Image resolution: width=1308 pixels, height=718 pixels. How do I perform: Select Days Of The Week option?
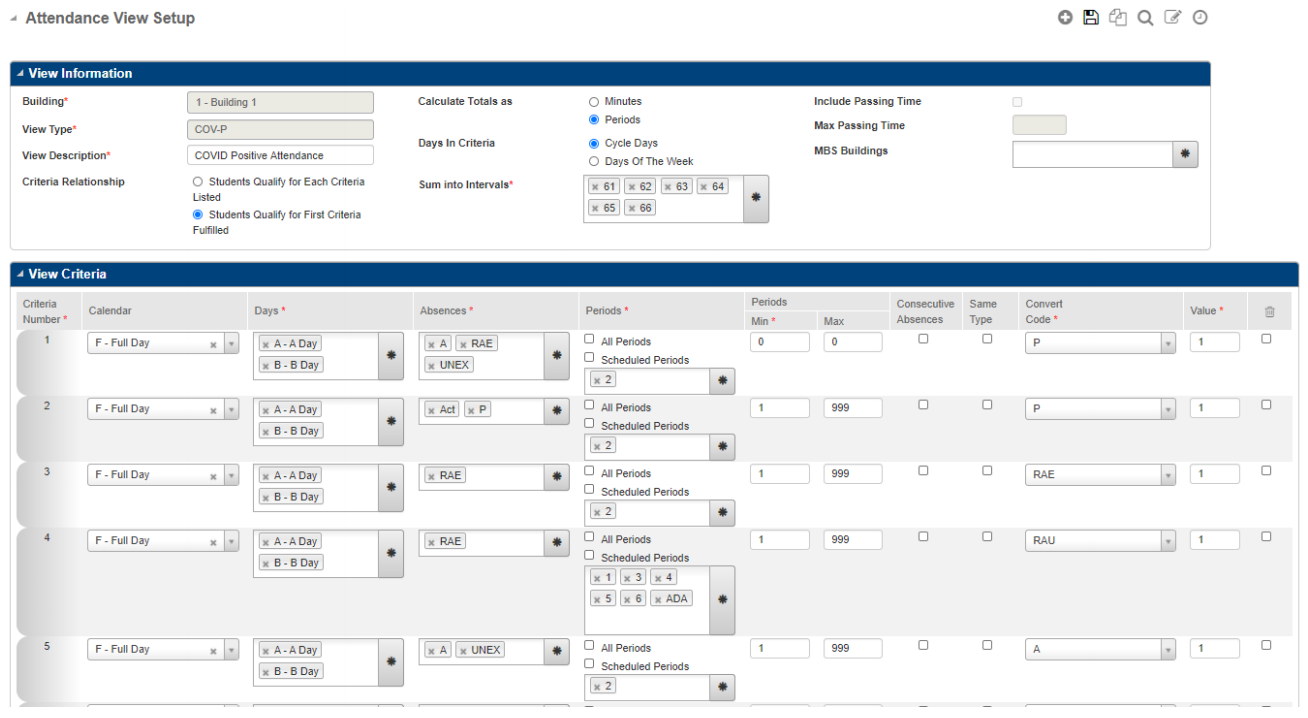pyautogui.click(x=594, y=161)
